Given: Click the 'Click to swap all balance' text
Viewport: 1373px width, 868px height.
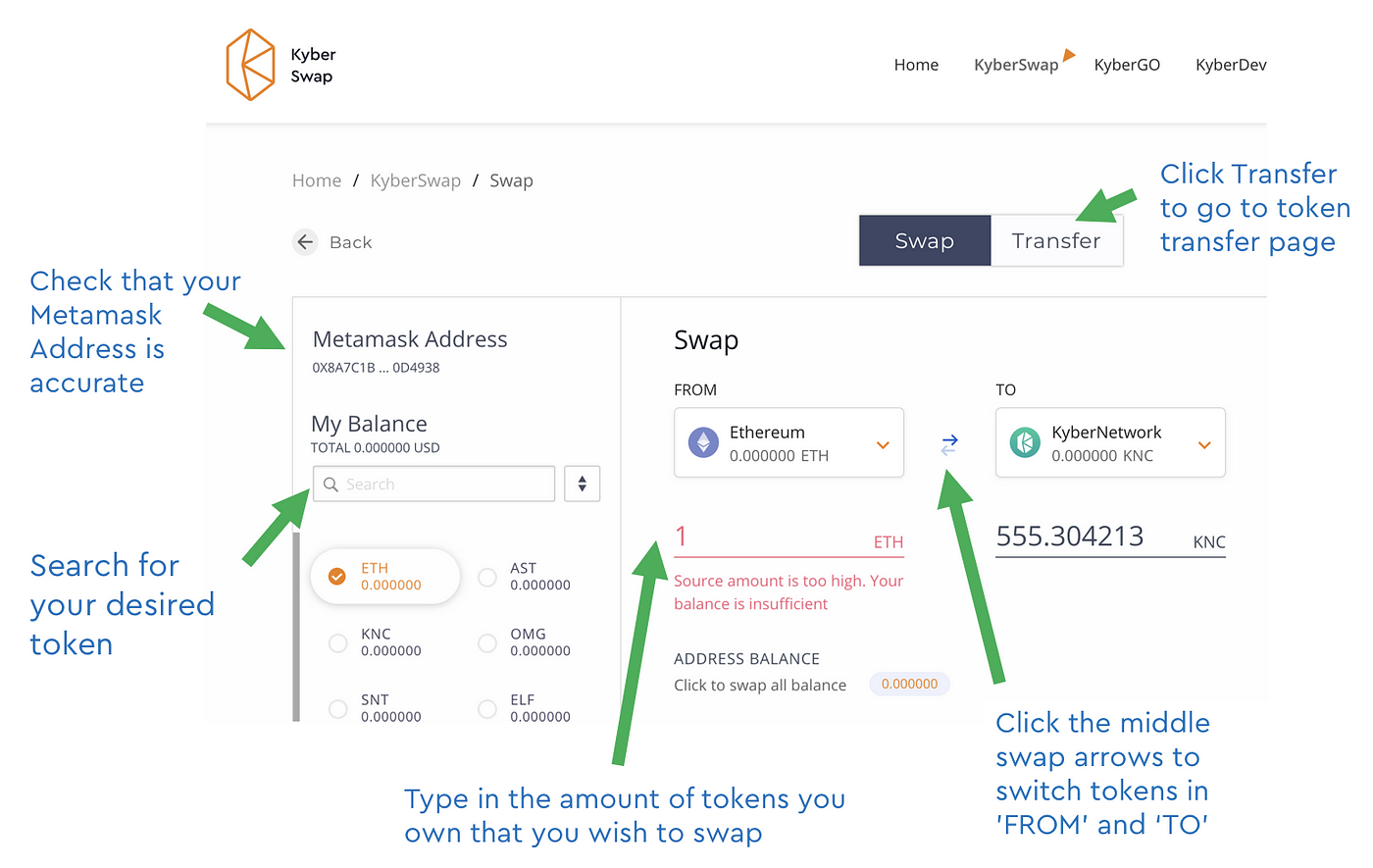Looking at the screenshot, I should (760, 685).
